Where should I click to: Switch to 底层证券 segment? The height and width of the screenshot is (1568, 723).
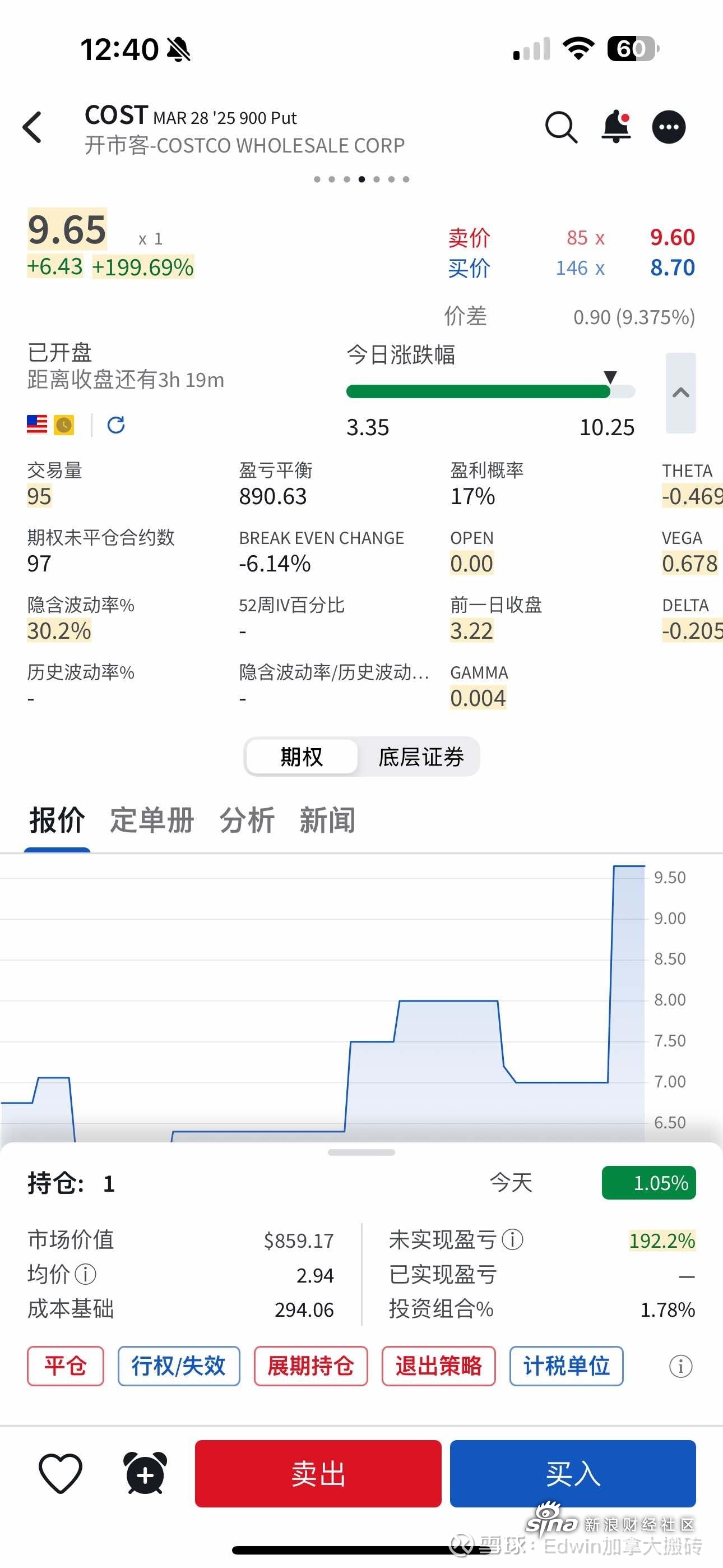[420, 757]
